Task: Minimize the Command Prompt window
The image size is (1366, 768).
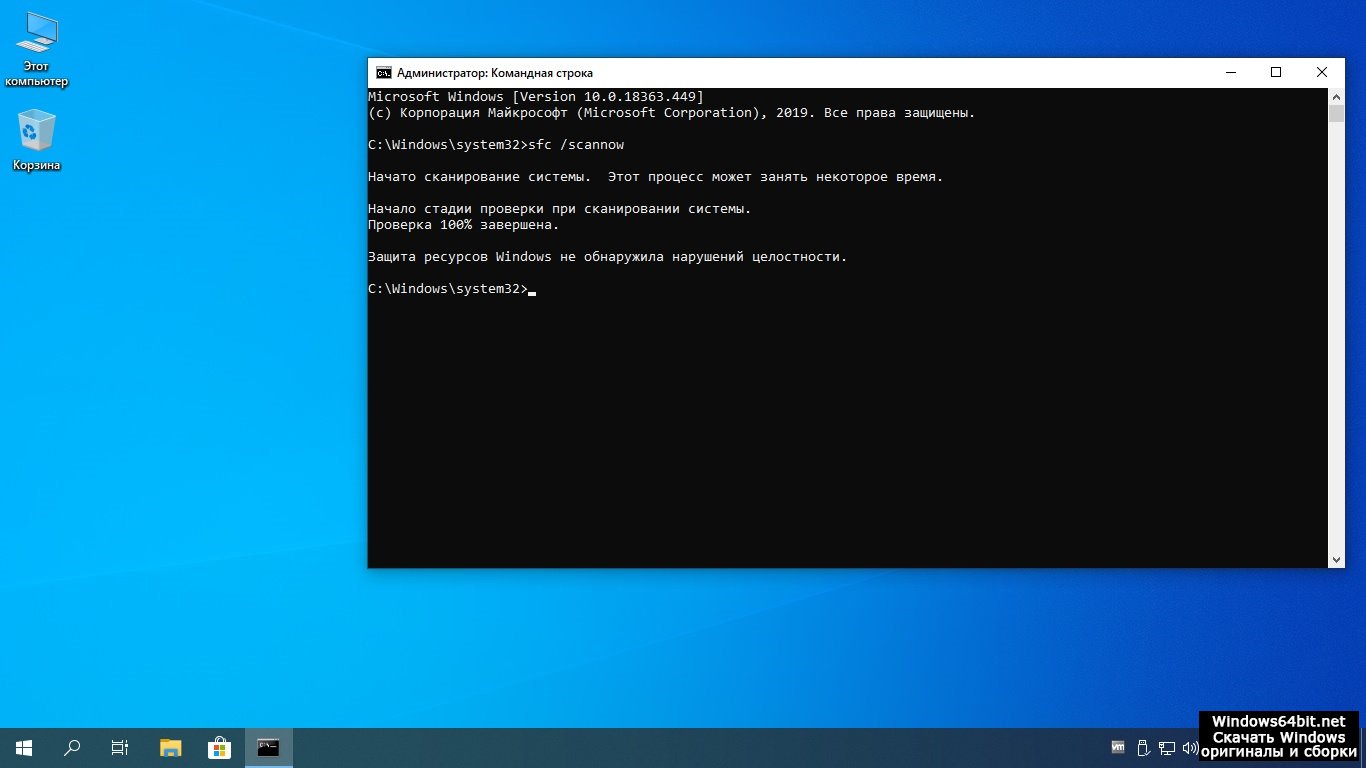Action: tap(1230, 73)
